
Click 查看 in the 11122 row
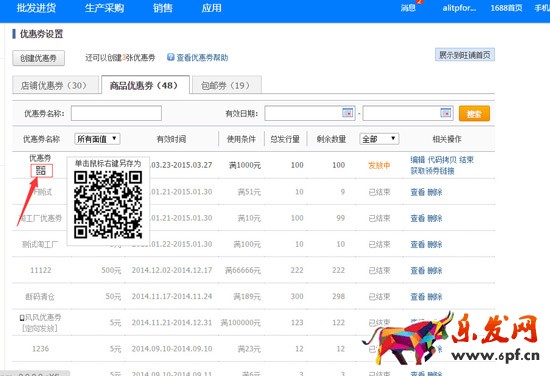click(417, 270)
